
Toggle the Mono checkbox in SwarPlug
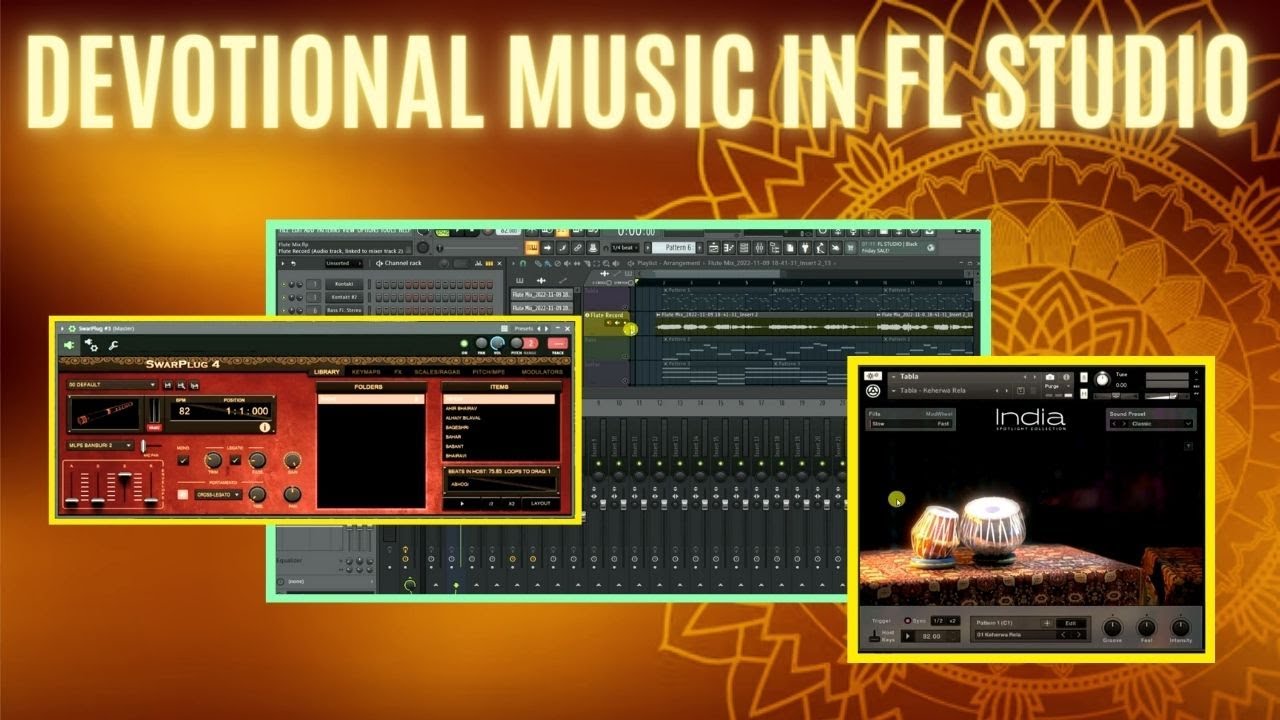183,460
